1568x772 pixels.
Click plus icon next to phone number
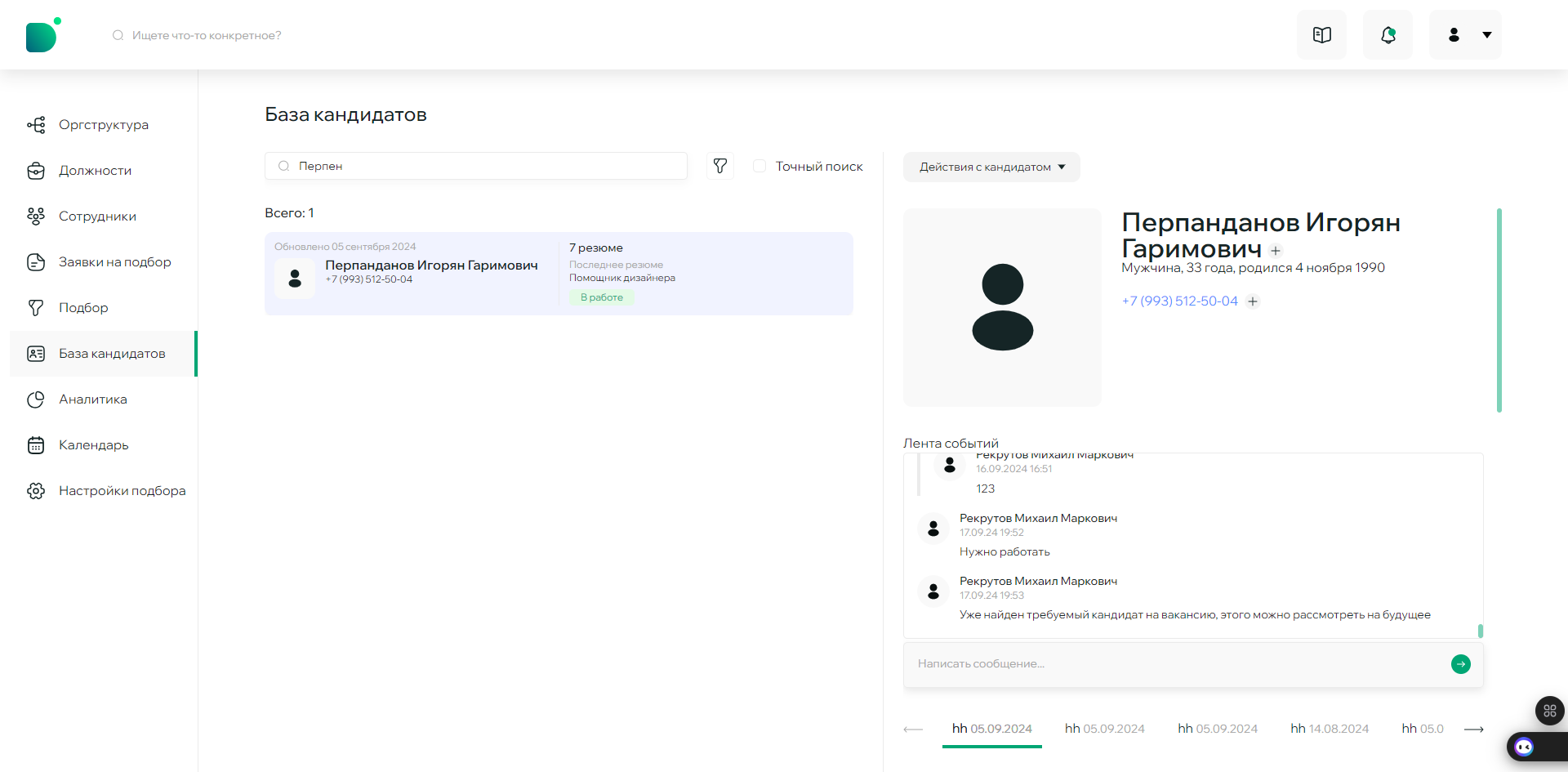1253,301
